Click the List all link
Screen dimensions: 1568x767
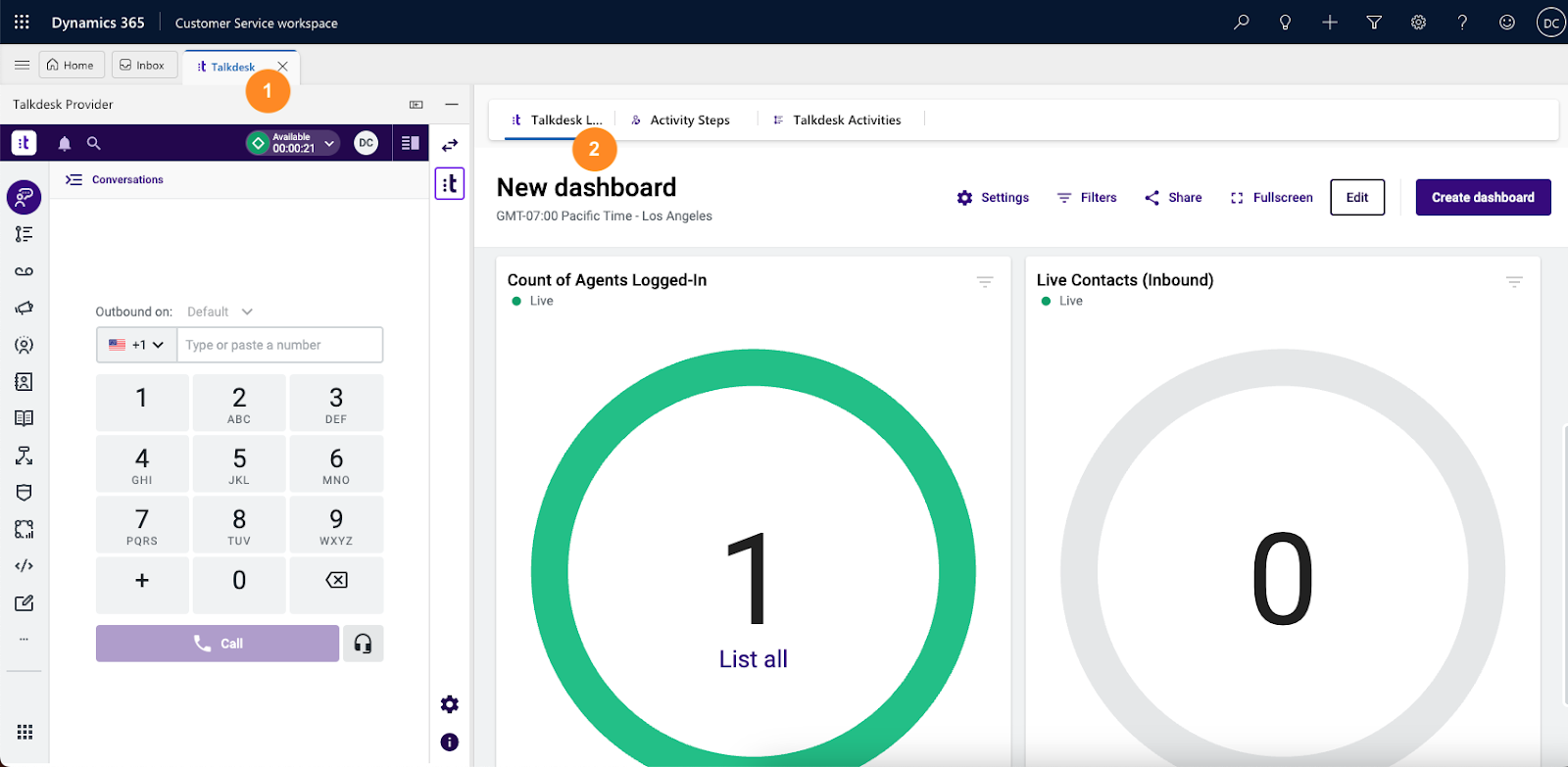[x=754, y=659]
